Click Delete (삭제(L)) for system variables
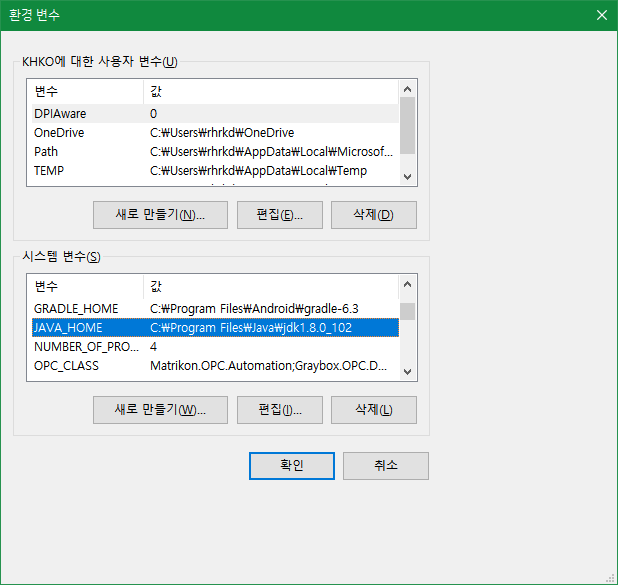Image resolution: width=618 pixels, height=585 pixels. (x=374, y=410)
